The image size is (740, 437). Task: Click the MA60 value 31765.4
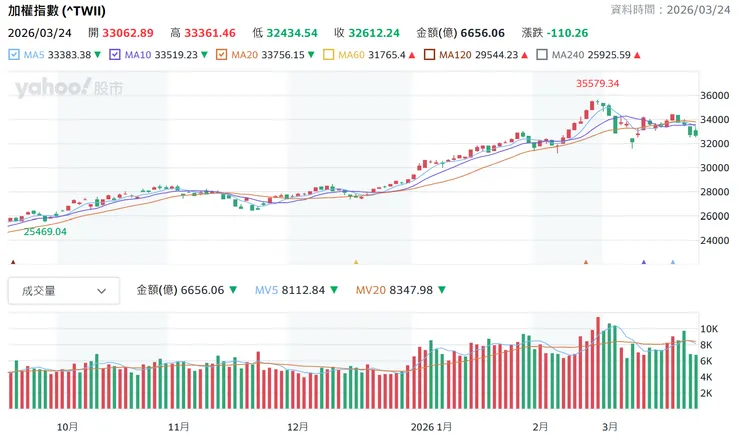(x=387, y=55)
